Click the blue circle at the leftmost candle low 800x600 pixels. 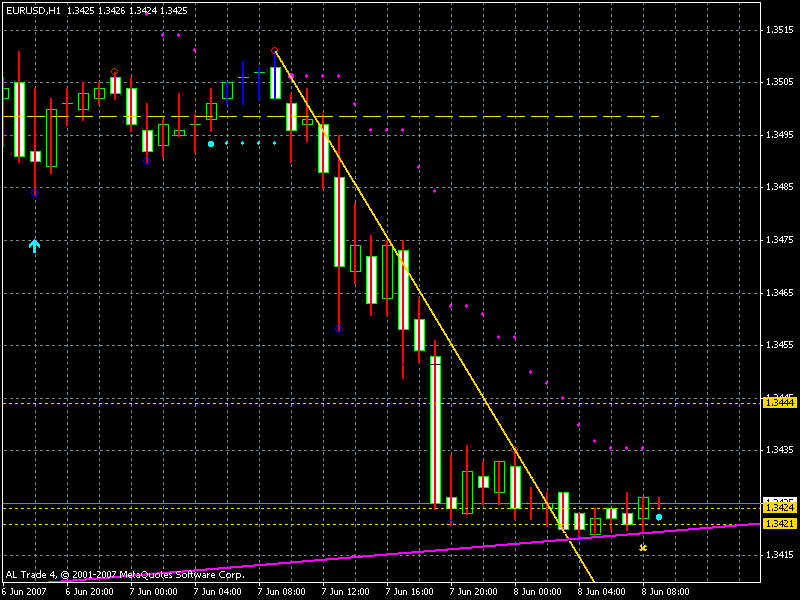point(35,193)
